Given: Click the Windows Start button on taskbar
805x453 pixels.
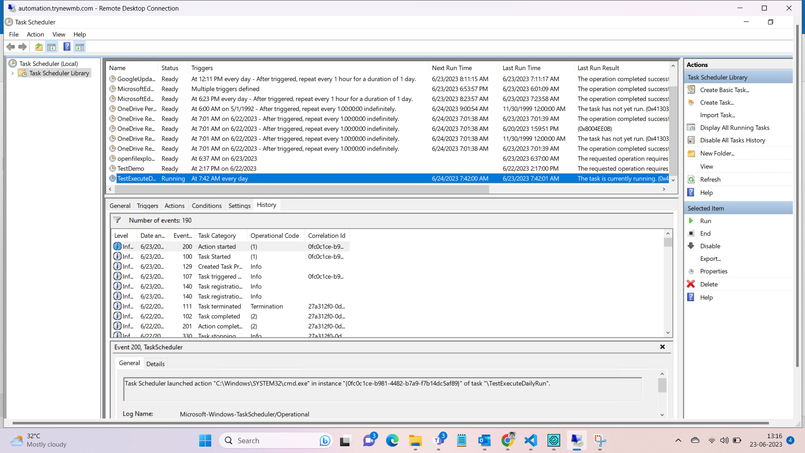Looking at the screenshot, I should click(205, 440).
